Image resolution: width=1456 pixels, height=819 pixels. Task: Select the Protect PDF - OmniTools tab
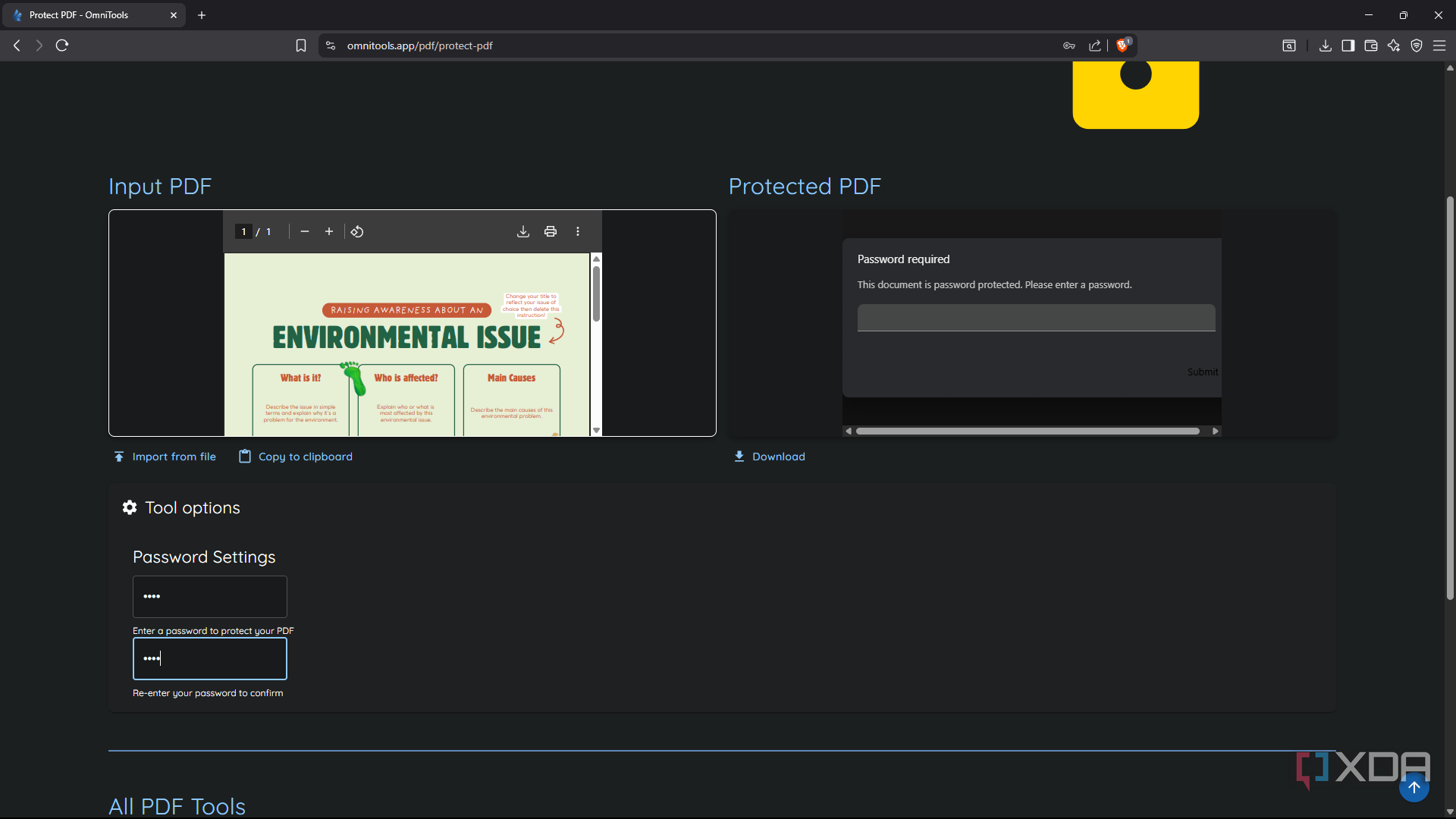pyautogui.click(x=93, y=15)
